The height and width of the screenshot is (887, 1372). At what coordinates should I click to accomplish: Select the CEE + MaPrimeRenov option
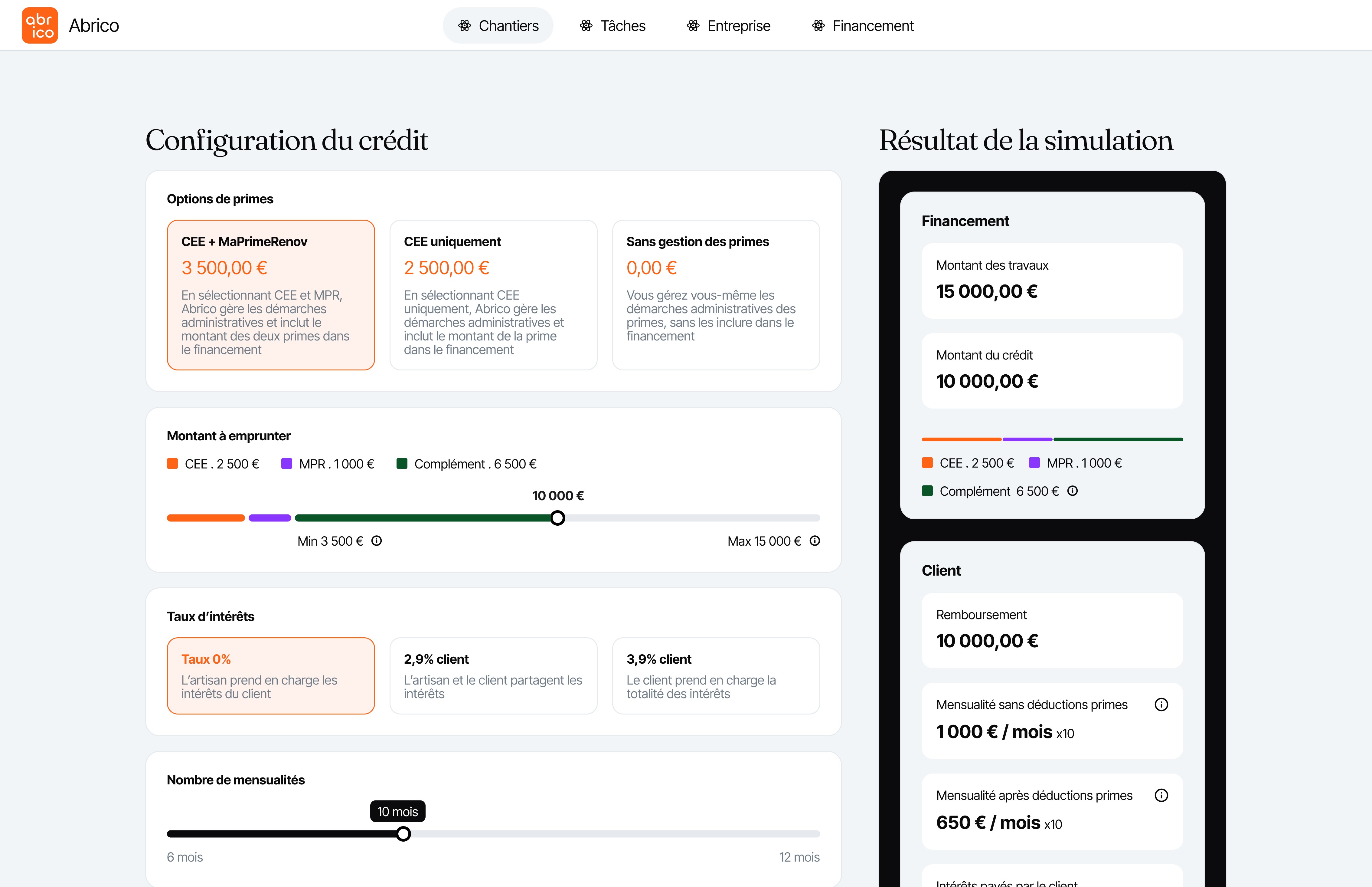pos(270,294)
